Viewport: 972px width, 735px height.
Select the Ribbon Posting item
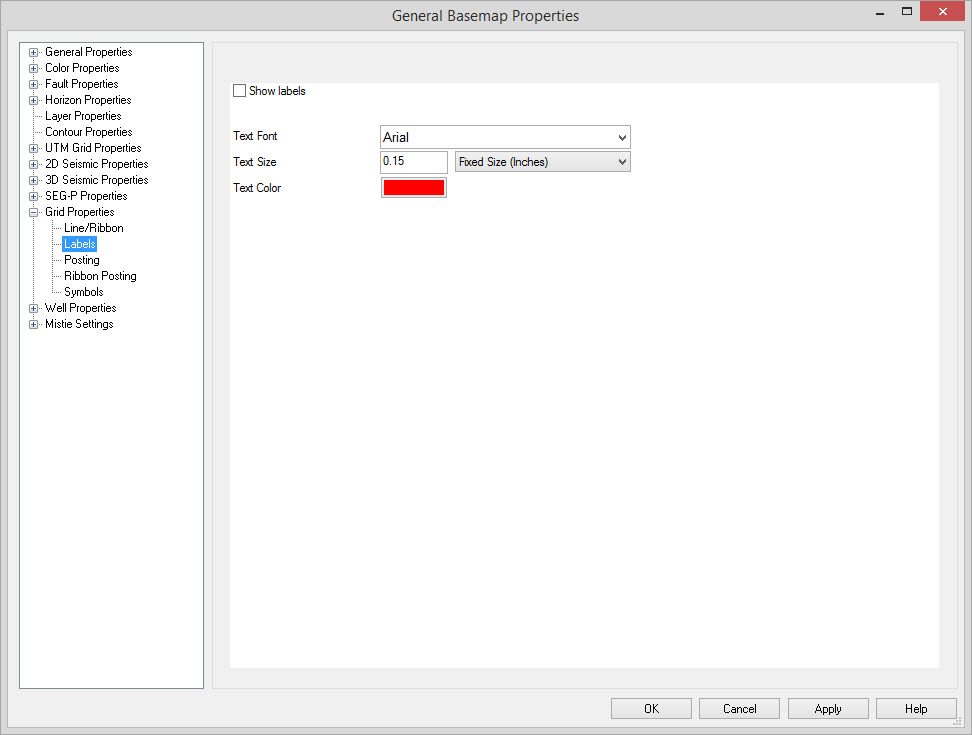100,276
